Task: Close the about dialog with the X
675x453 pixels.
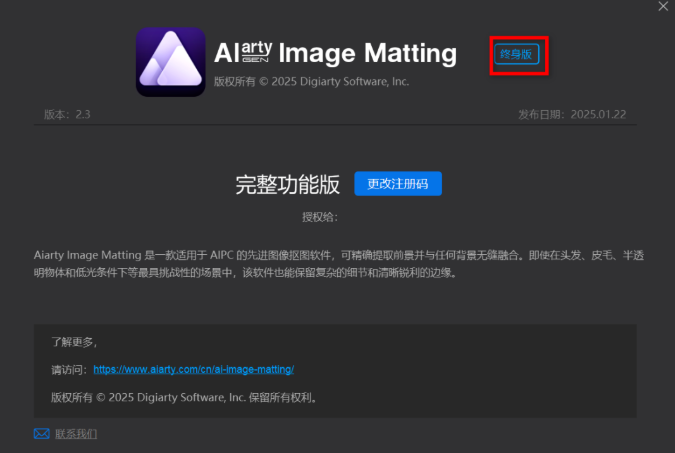Action: (x=663, y=6)
